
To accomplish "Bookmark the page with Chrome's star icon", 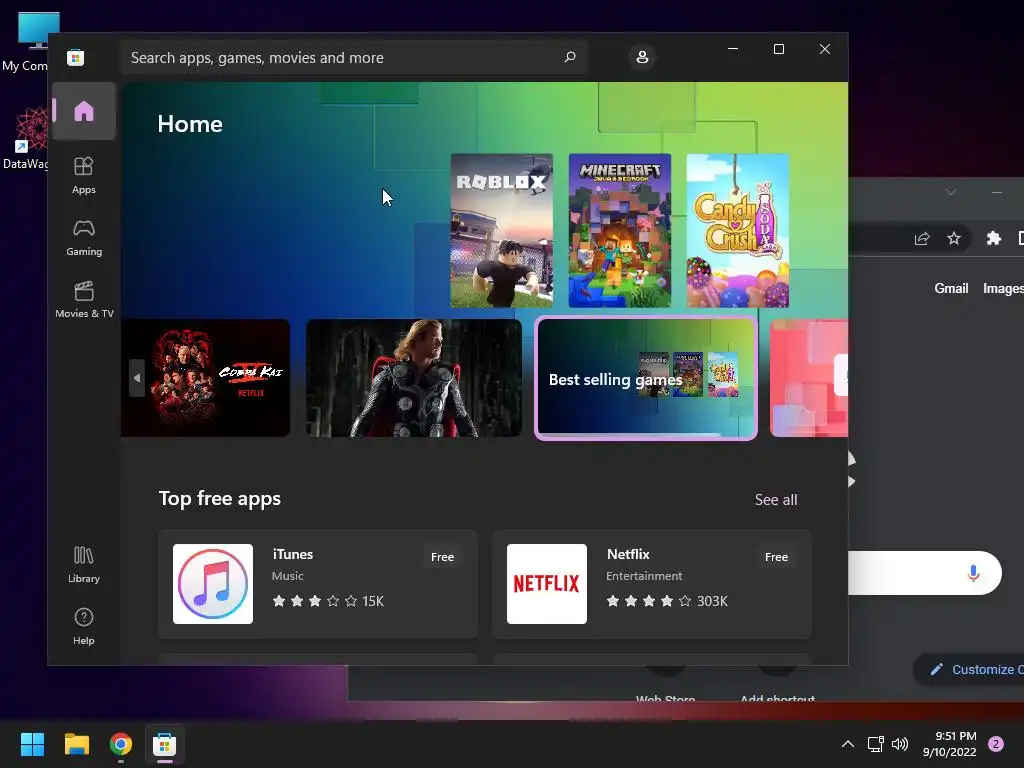I will [953, 238].
